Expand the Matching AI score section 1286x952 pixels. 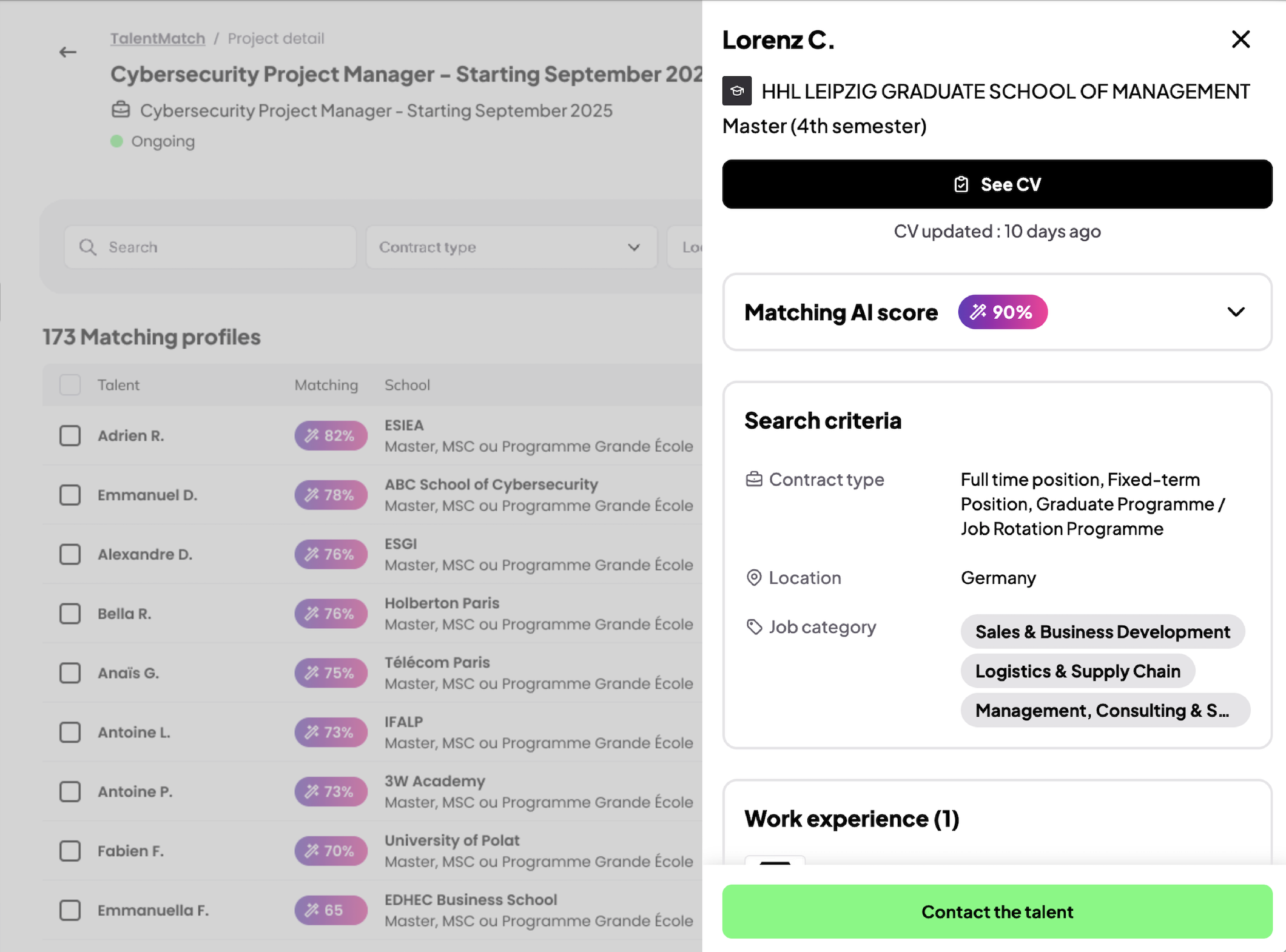[x=1236, y=312]
